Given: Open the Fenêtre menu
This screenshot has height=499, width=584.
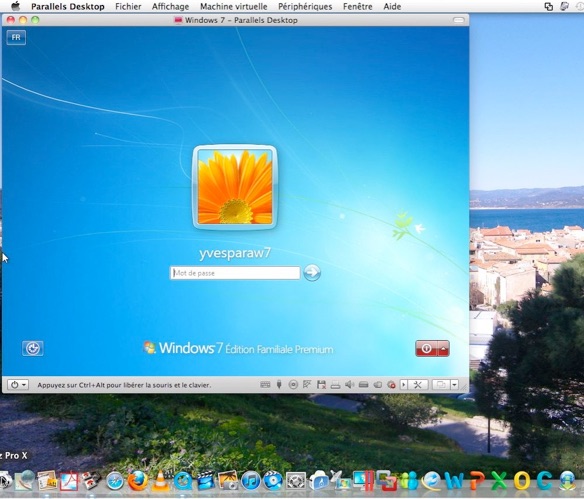Looking at the screenshot, I should coord(358,6).
